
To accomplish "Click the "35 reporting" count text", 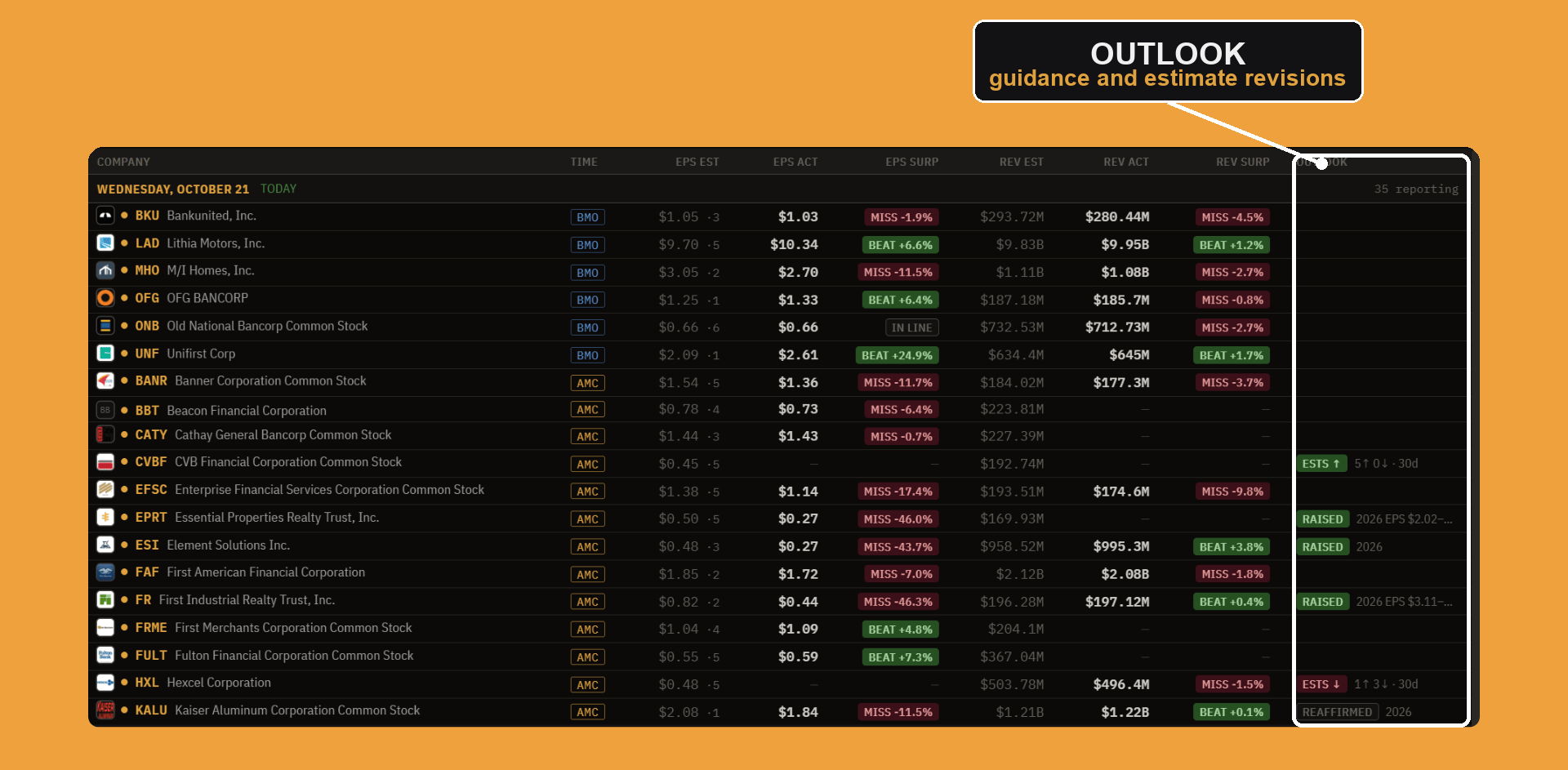I will [1416, 189].
